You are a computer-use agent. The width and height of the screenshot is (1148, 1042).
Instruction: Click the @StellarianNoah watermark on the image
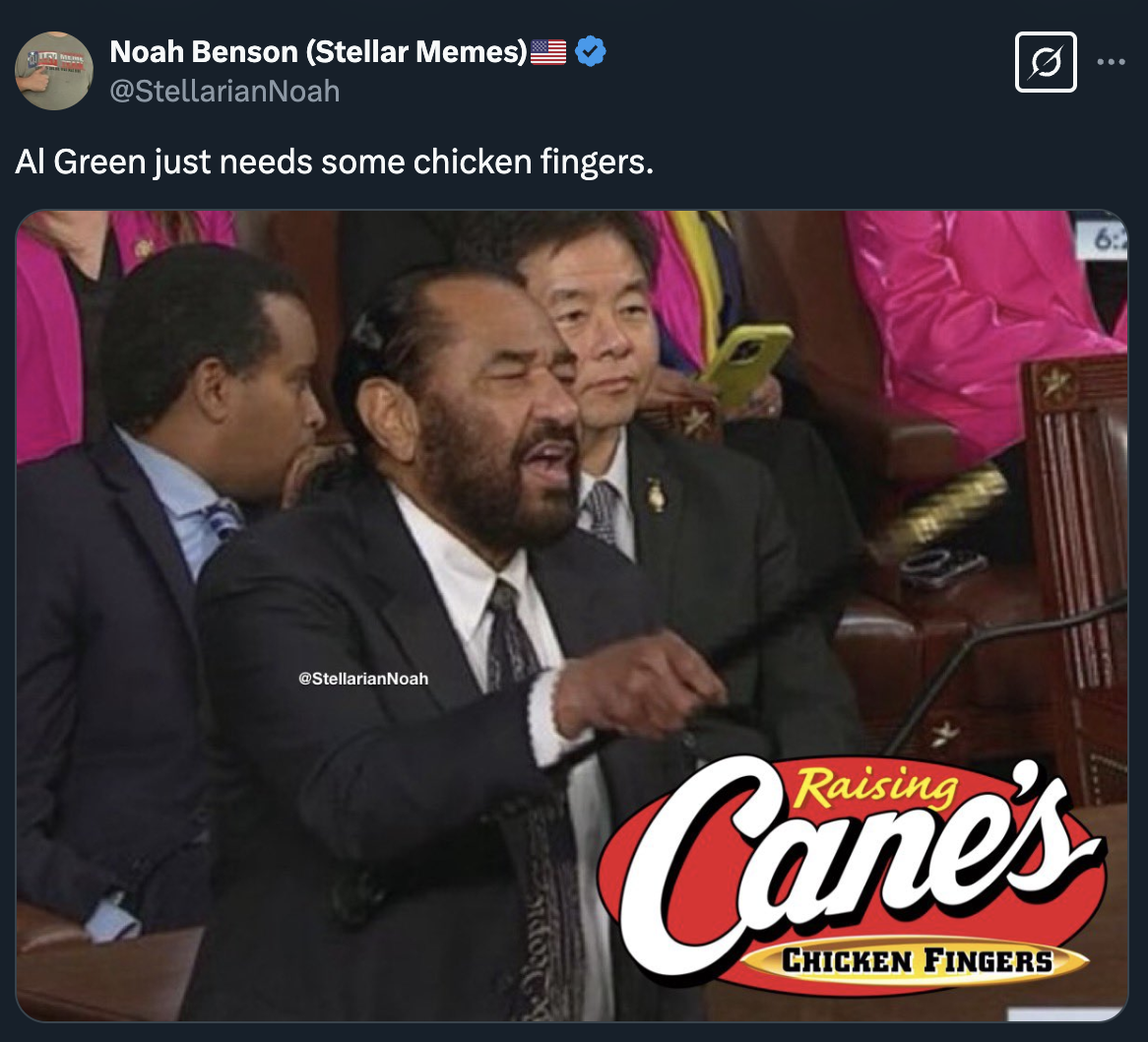coord(363,679)
